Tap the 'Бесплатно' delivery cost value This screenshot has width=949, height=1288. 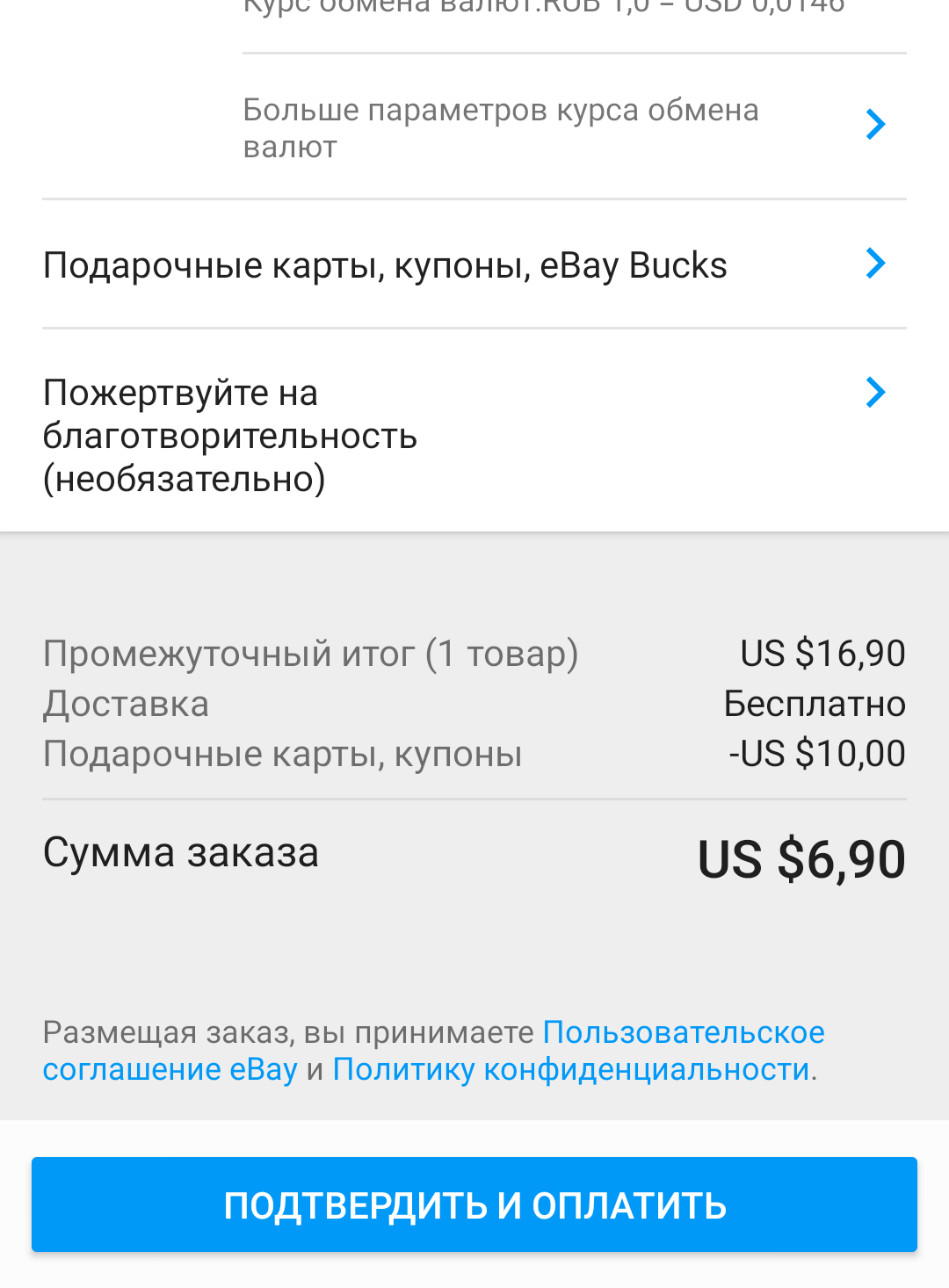pyautogui.click(x=815, y=704)
